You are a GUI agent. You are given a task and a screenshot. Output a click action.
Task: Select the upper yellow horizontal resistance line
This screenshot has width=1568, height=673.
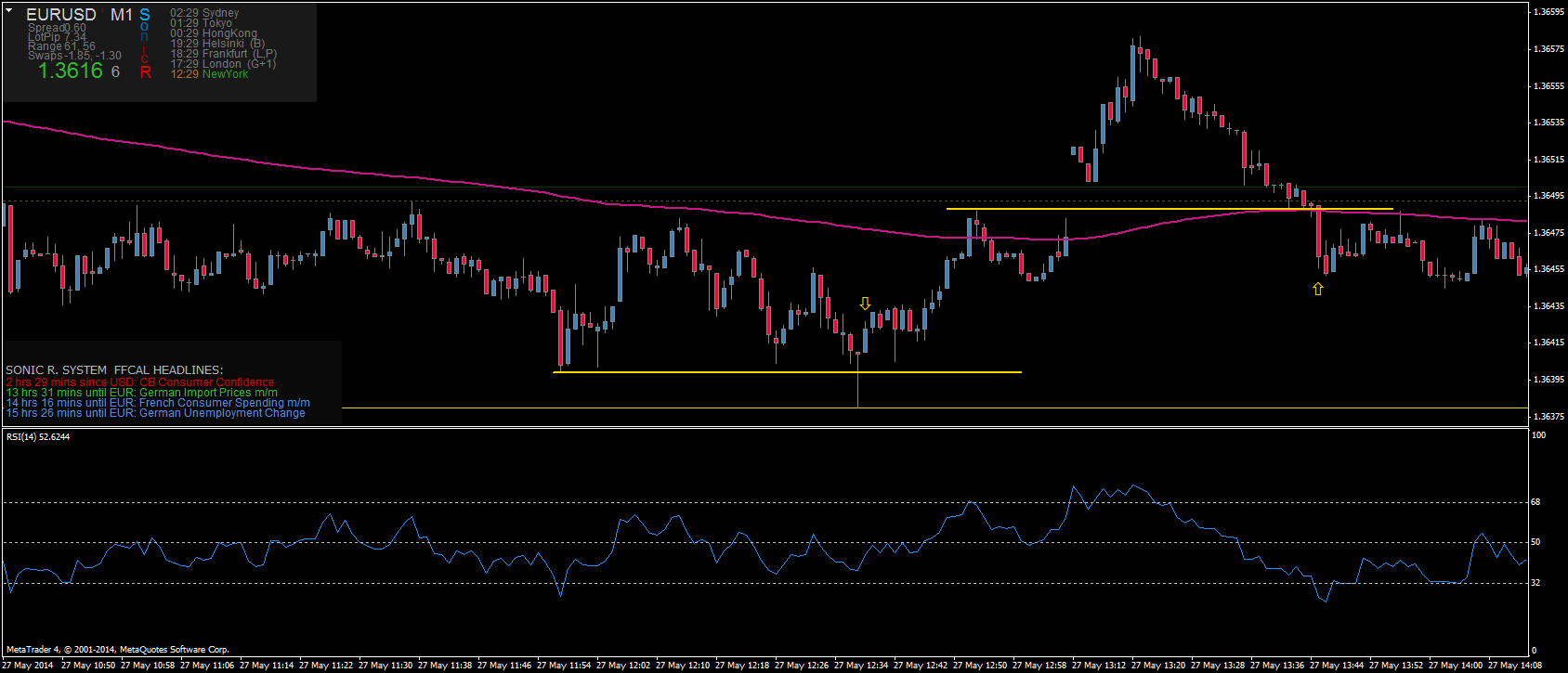coord(1169,209)
